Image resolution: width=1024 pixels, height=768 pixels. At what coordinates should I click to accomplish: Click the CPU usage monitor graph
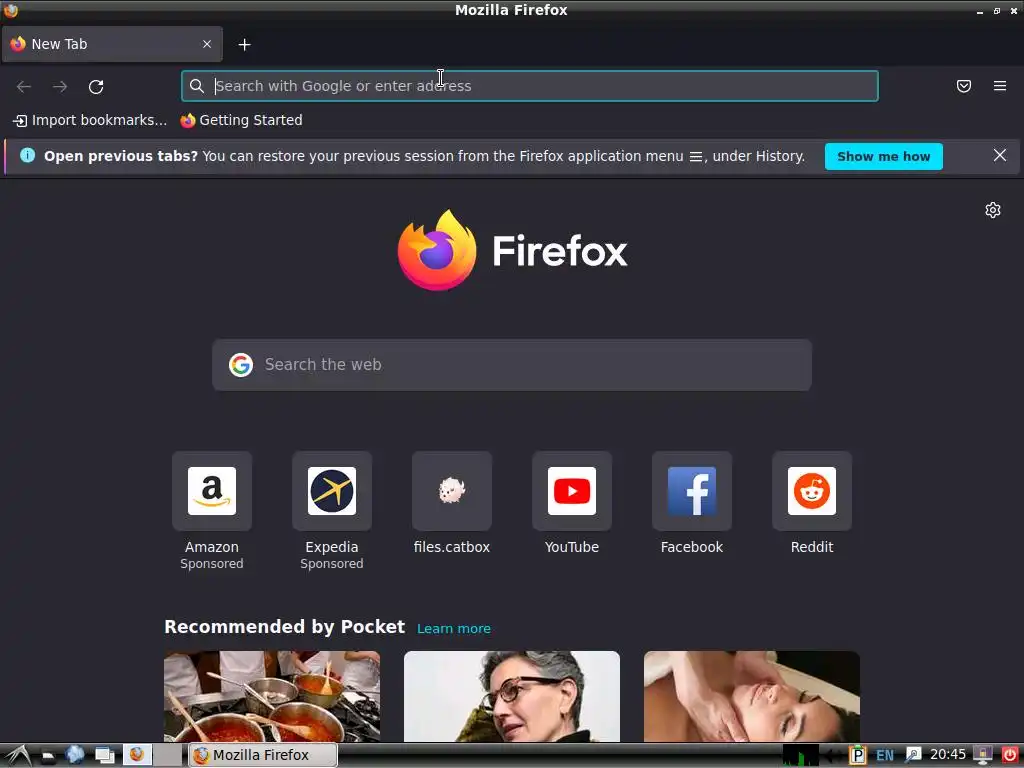coord(800,755)
